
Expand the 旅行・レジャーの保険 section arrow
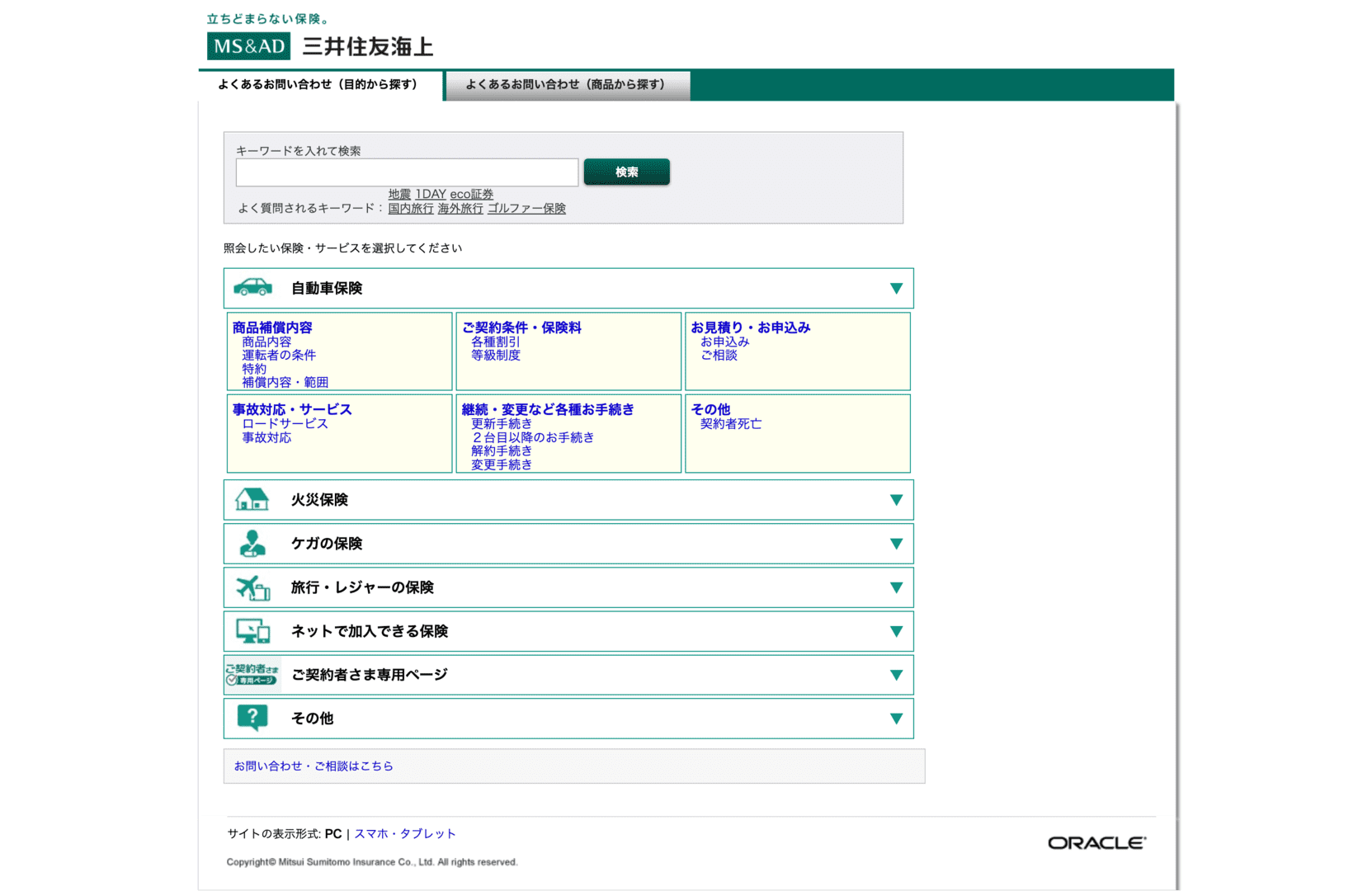[x=896, y=587]
